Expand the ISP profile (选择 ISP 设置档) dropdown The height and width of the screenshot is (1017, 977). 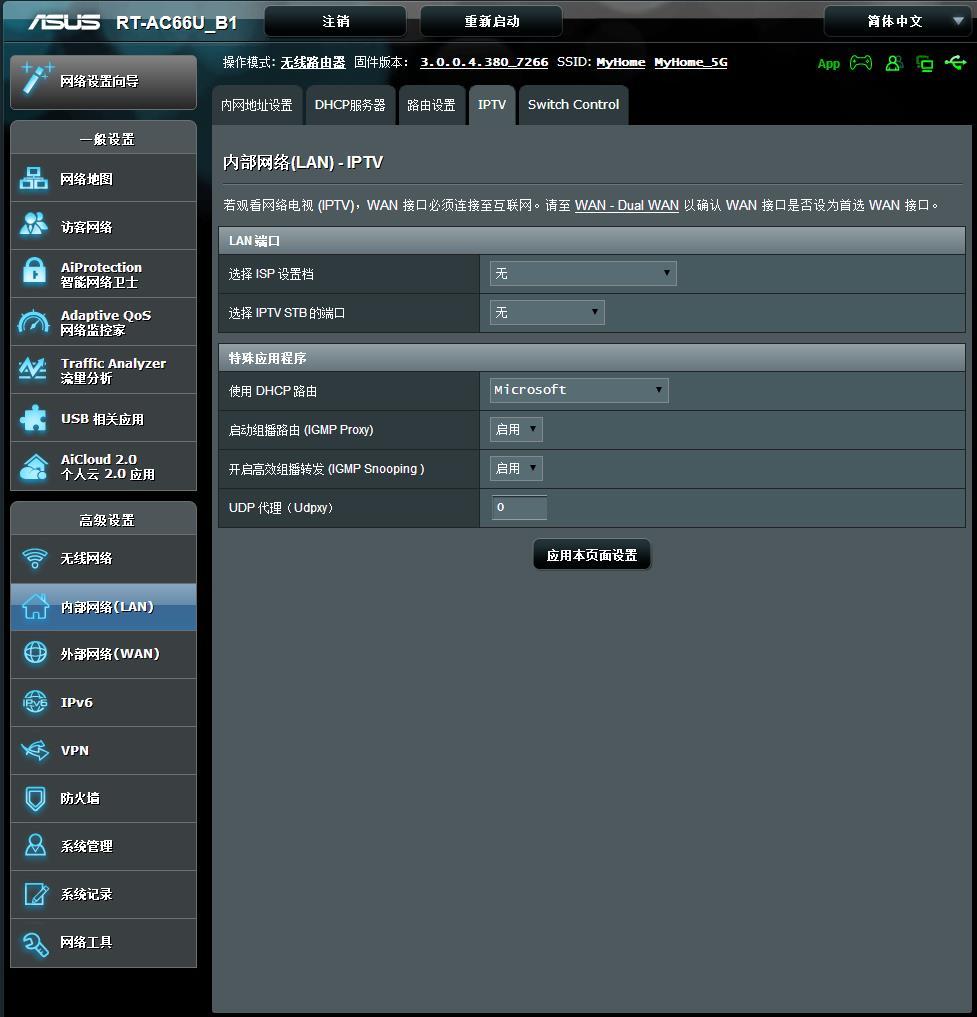pyautogui.click(x=583, y=273)
